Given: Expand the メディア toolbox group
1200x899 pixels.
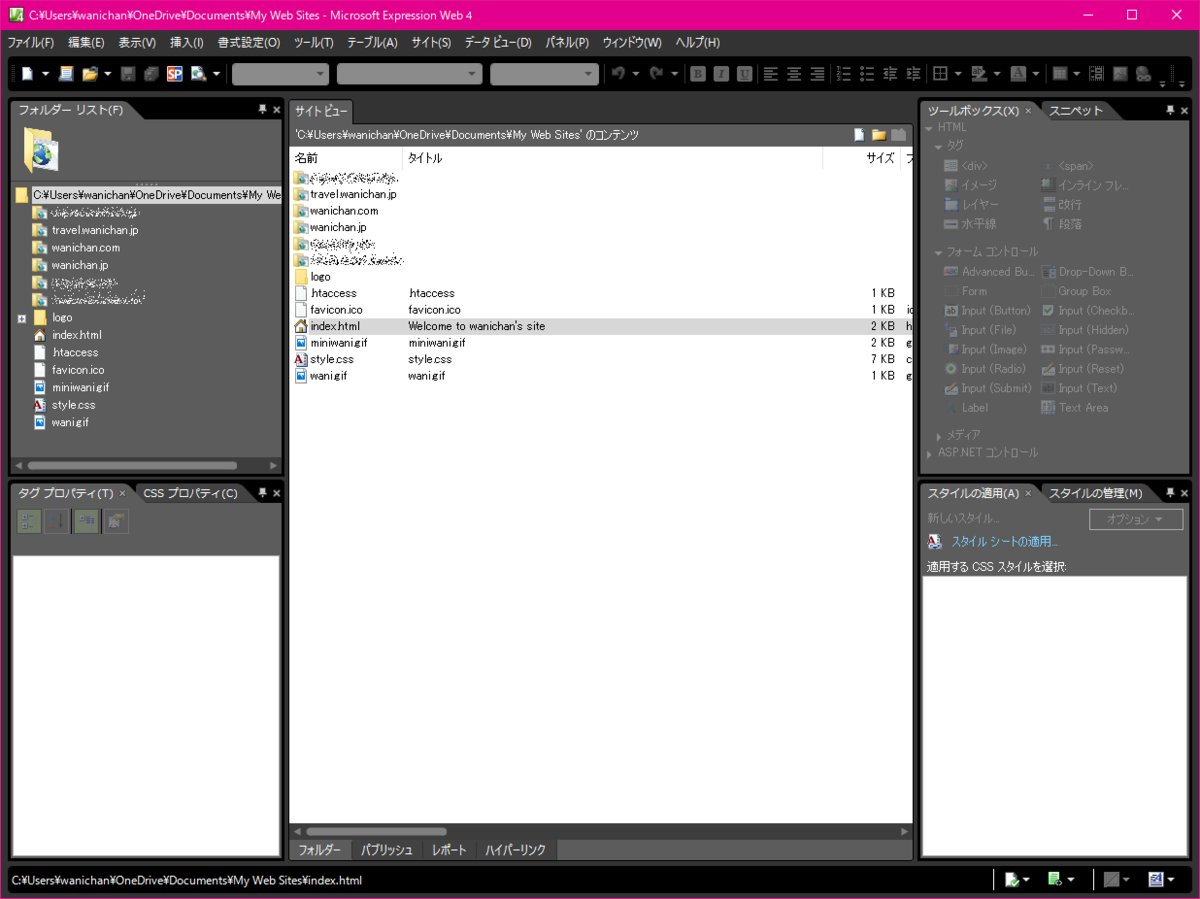Looking at the screenshot, I should click(x=938, y=436).
